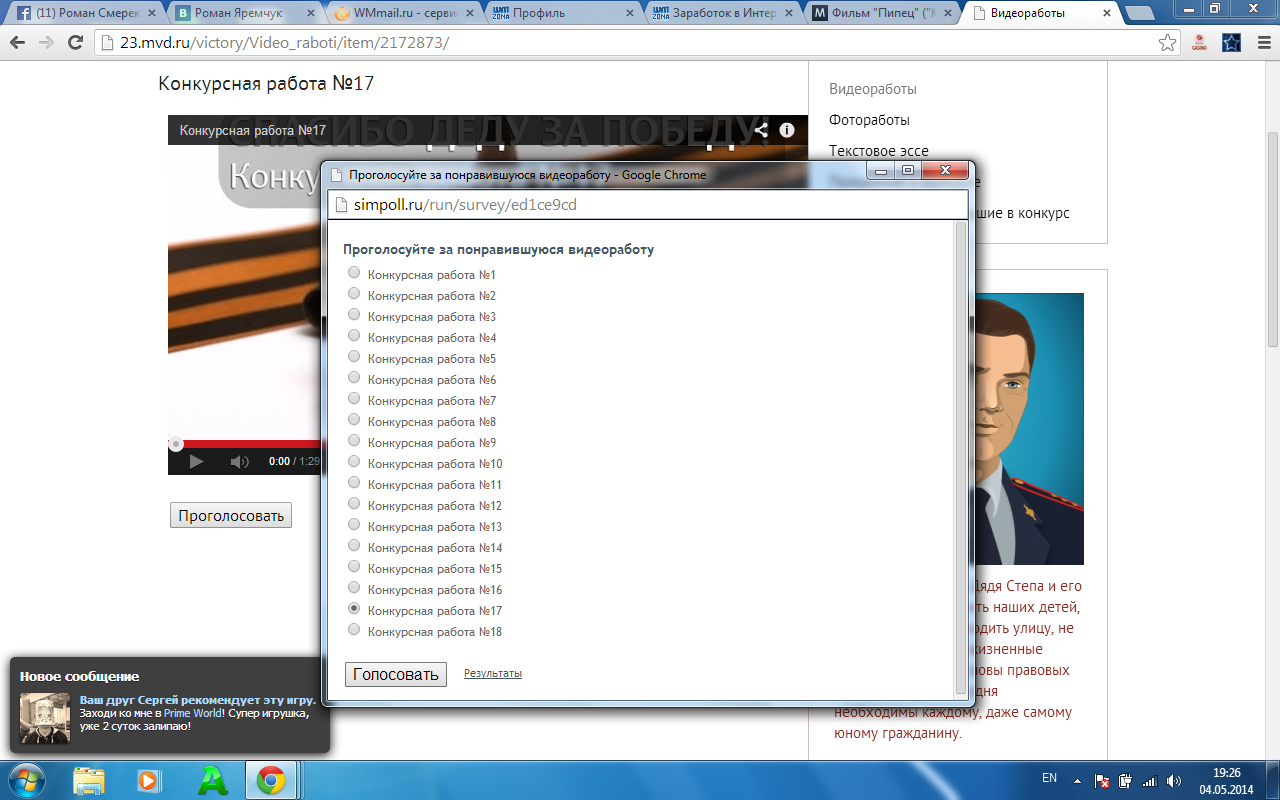This screenshot has height=800, width=1280.
Task: Select Конкурсная работа №1 radio button
Action: click(353, 273)
